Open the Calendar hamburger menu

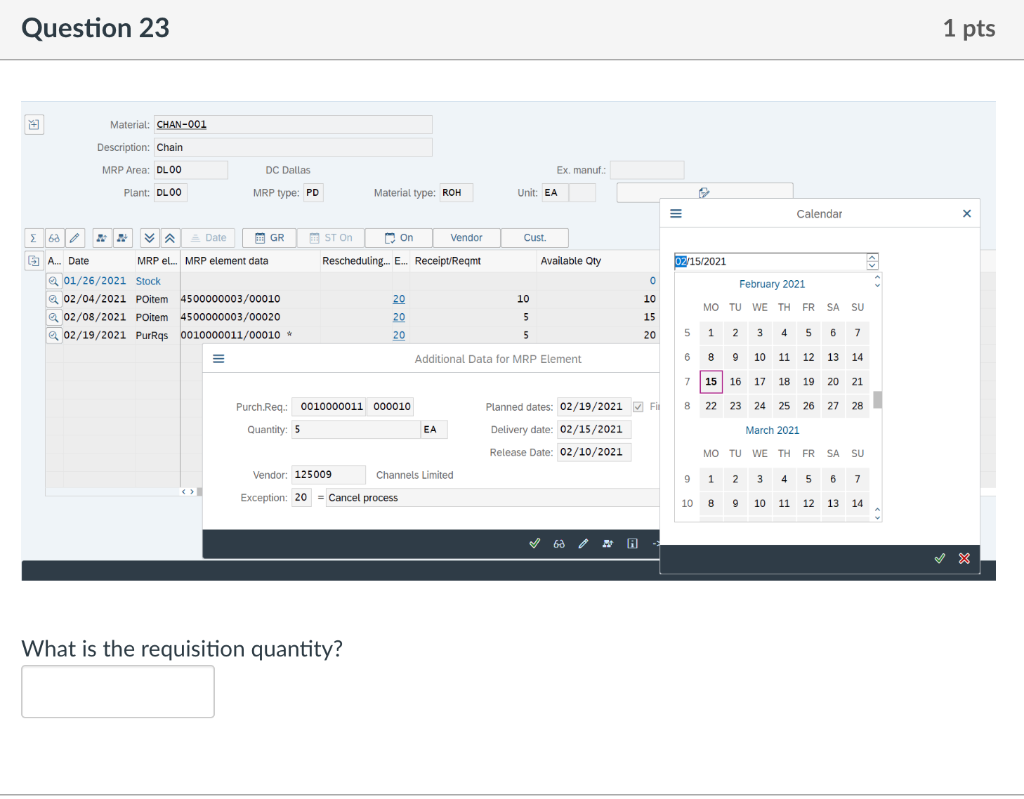point(674,213)
